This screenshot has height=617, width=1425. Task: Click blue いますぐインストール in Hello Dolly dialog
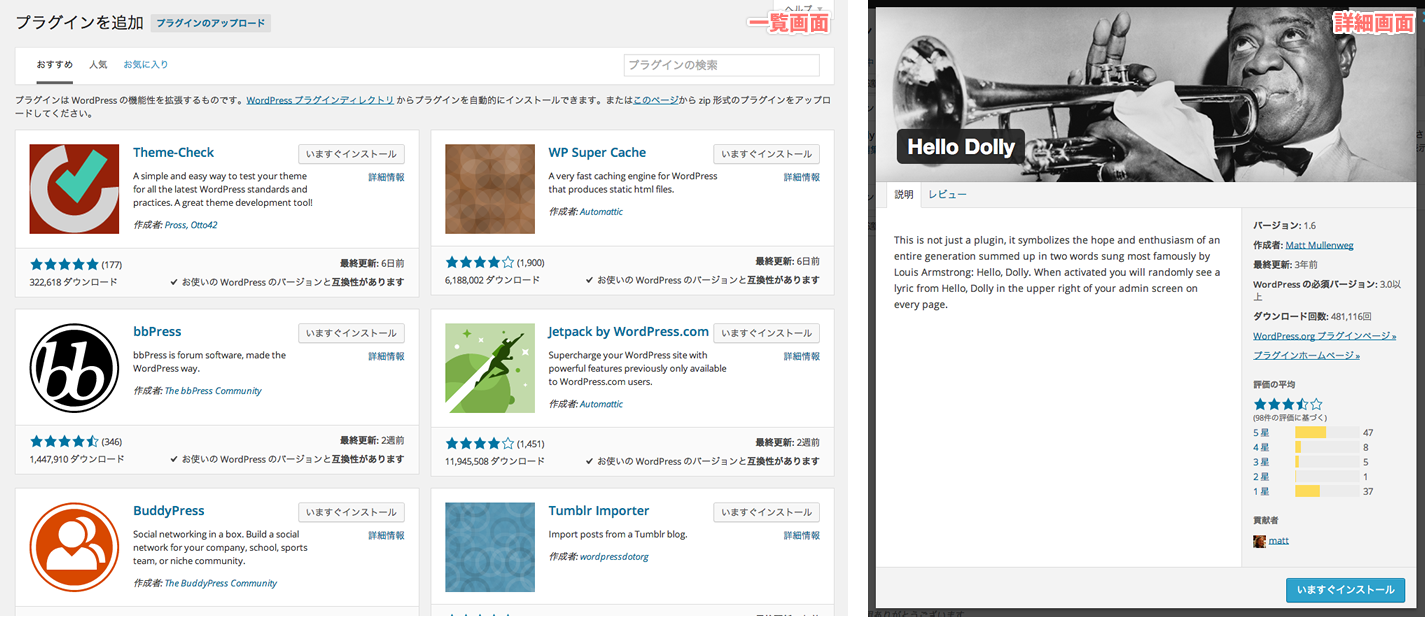[1345, 590]
